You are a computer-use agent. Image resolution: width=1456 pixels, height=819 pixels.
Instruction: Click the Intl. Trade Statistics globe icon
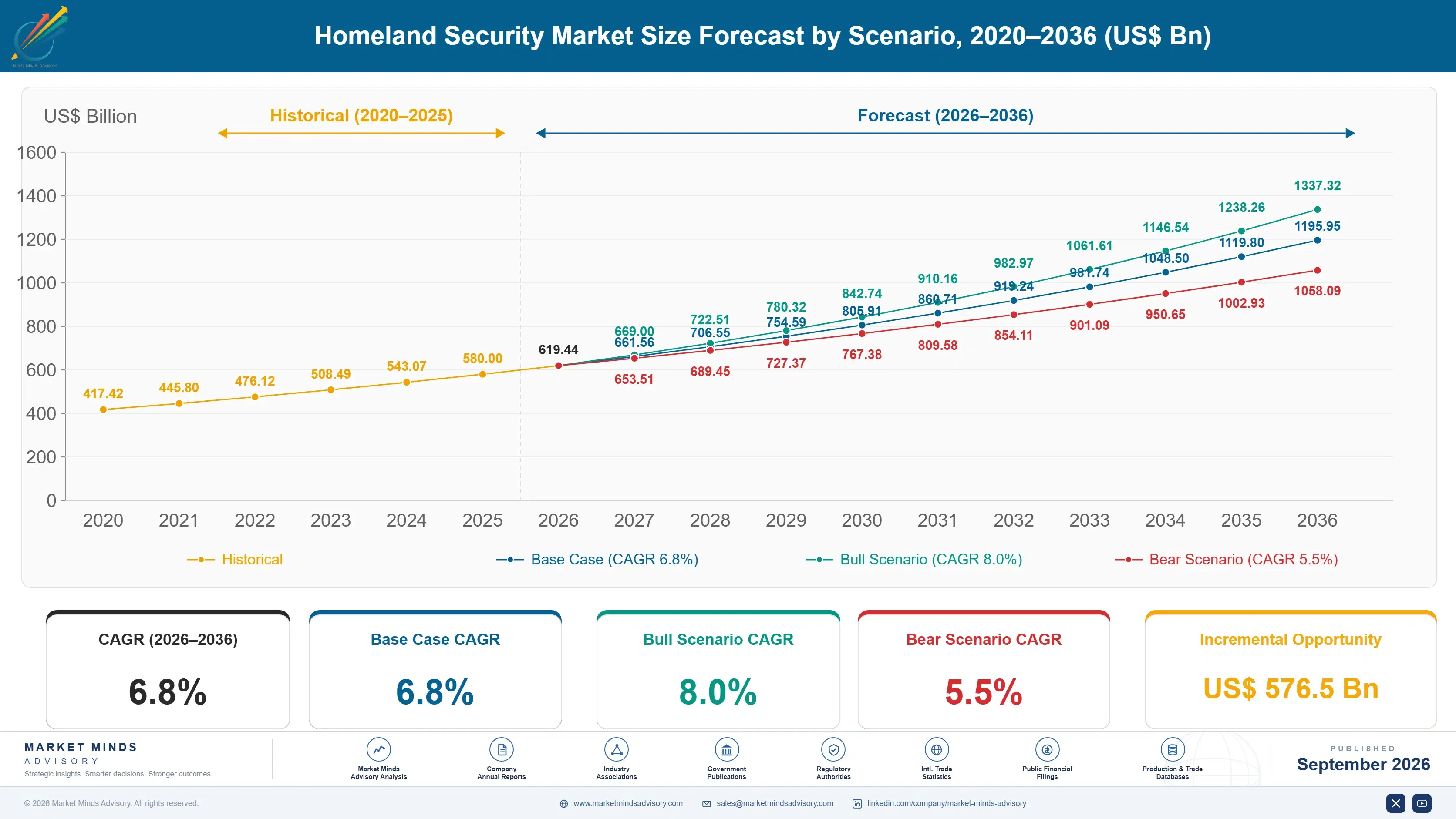937,749
